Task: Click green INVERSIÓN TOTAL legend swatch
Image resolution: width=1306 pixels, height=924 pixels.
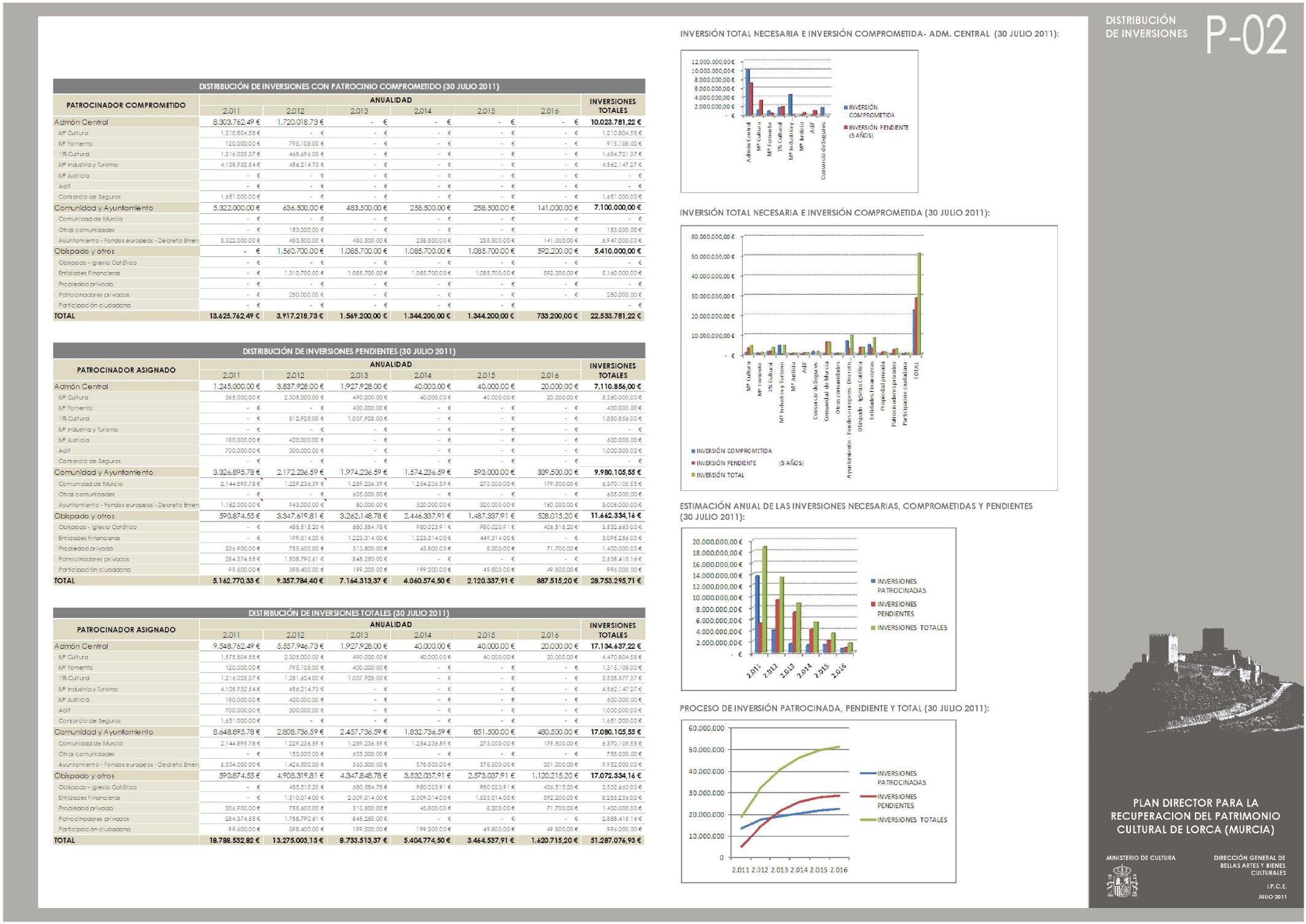Action: (694, 475)
